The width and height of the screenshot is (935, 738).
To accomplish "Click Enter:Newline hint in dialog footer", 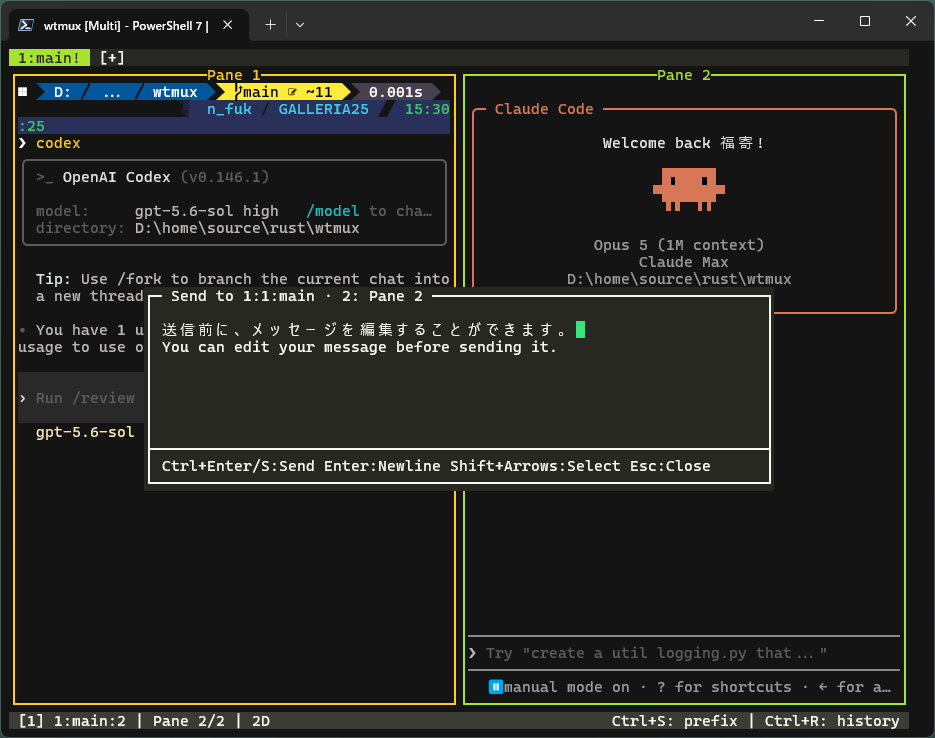I will pyautogui.click(x=382, y=466).
